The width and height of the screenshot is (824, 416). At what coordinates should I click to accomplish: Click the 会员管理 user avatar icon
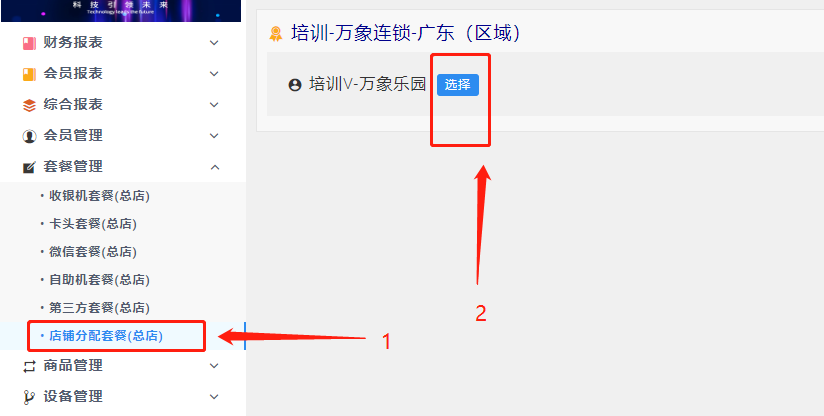[29, 136]
